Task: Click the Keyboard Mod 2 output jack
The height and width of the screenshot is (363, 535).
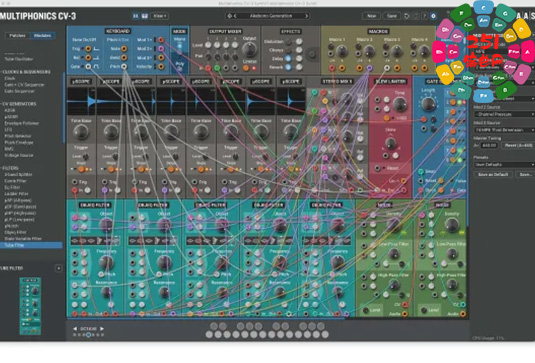Action: click(161, 49)
